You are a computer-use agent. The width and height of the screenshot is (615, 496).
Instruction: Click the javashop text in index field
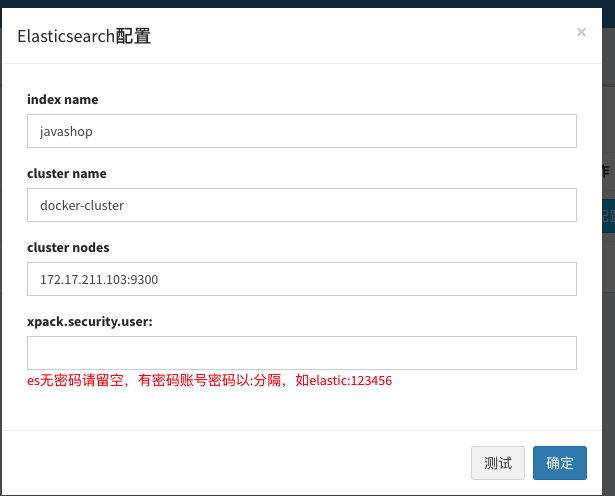coord(66,132)
